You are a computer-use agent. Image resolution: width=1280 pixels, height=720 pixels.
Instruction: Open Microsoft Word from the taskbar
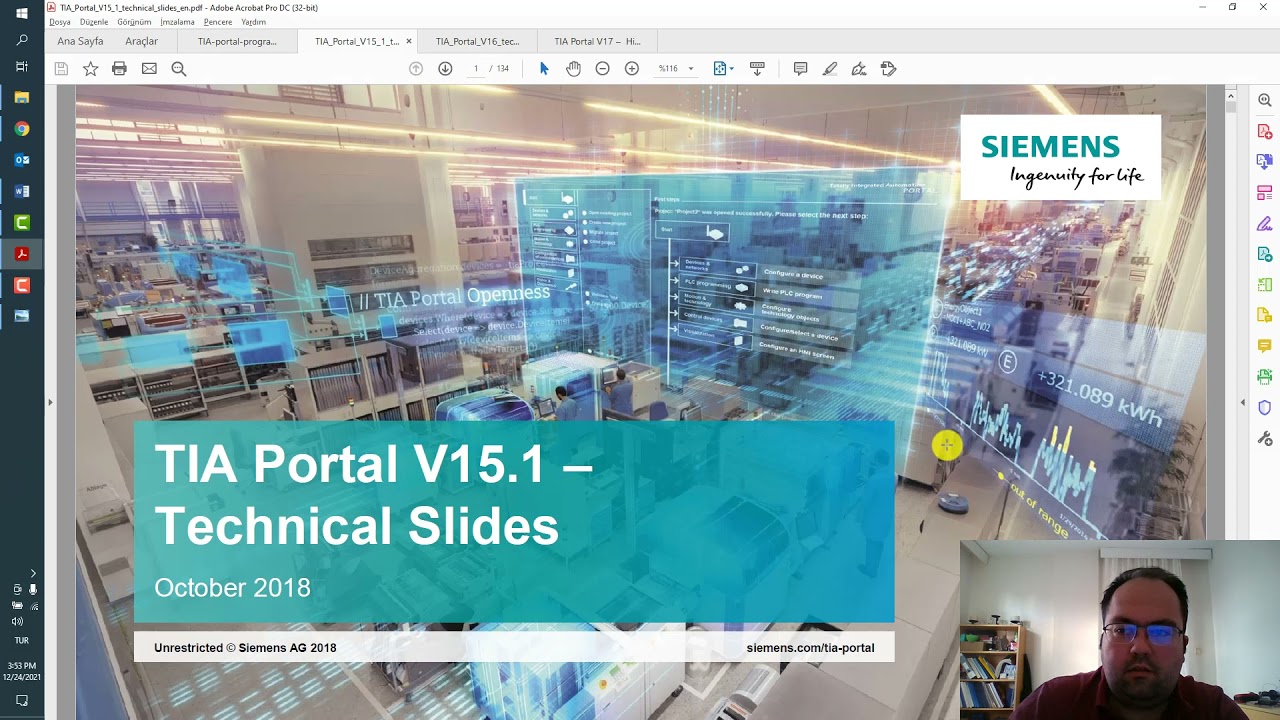(x=22, y=191)
